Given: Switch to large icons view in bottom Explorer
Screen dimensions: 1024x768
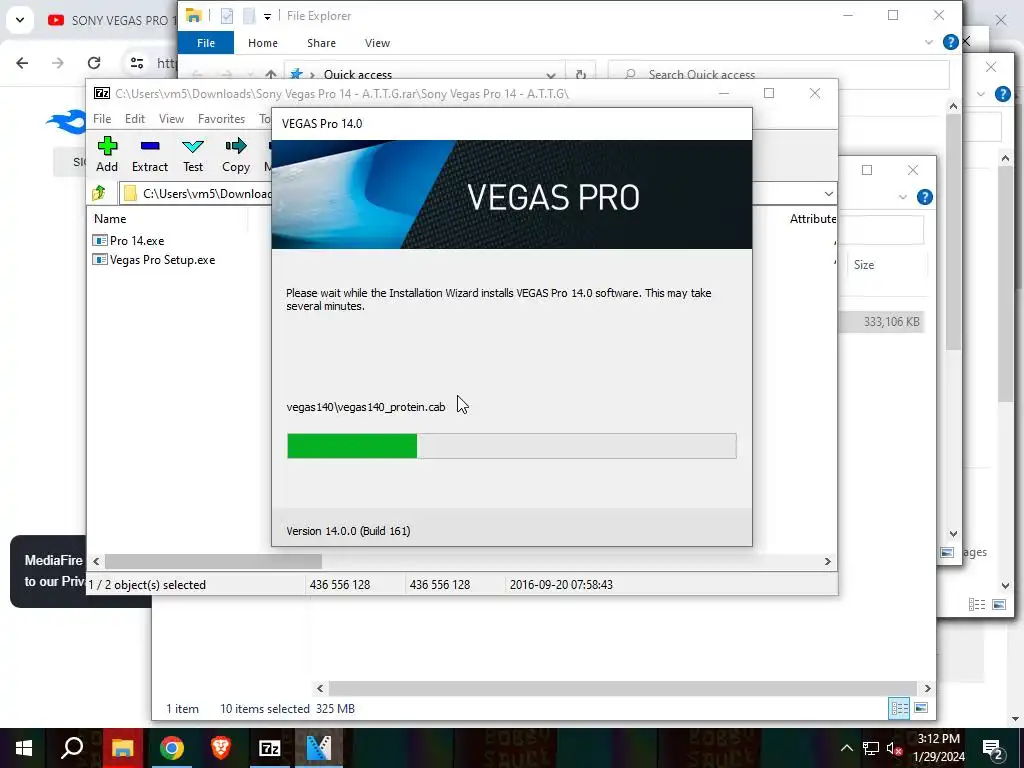Looking at the screenshot, I should [921, 708].
